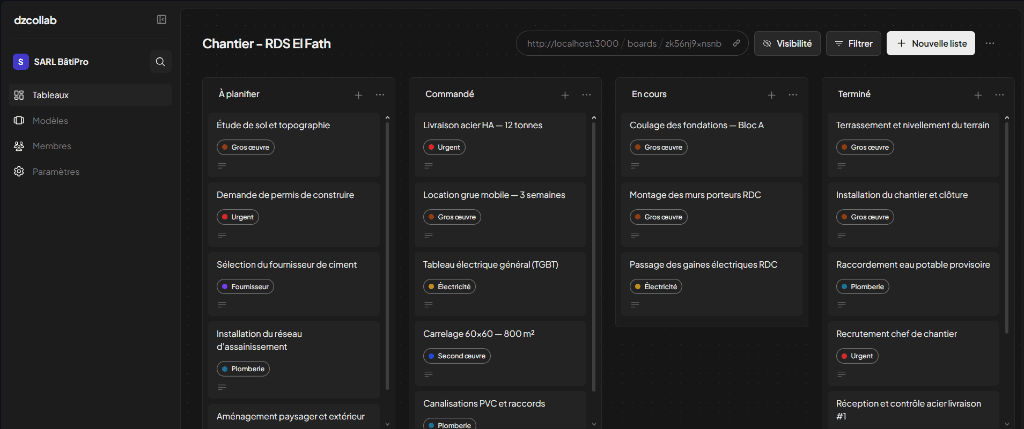Click description icon on Livraison acier HA card
Image resolution: width=1024 pixels, height=429 pixels.
point(428,165)
